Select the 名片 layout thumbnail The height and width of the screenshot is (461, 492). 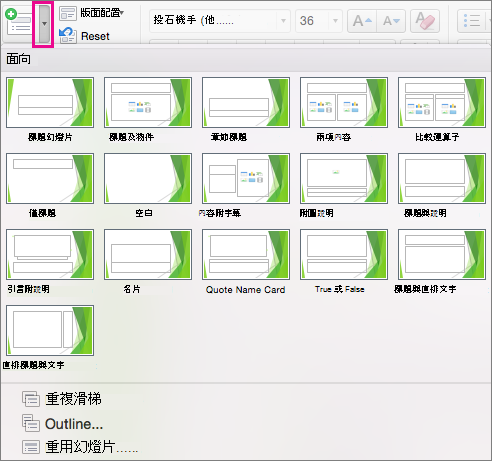coord(148,254)
